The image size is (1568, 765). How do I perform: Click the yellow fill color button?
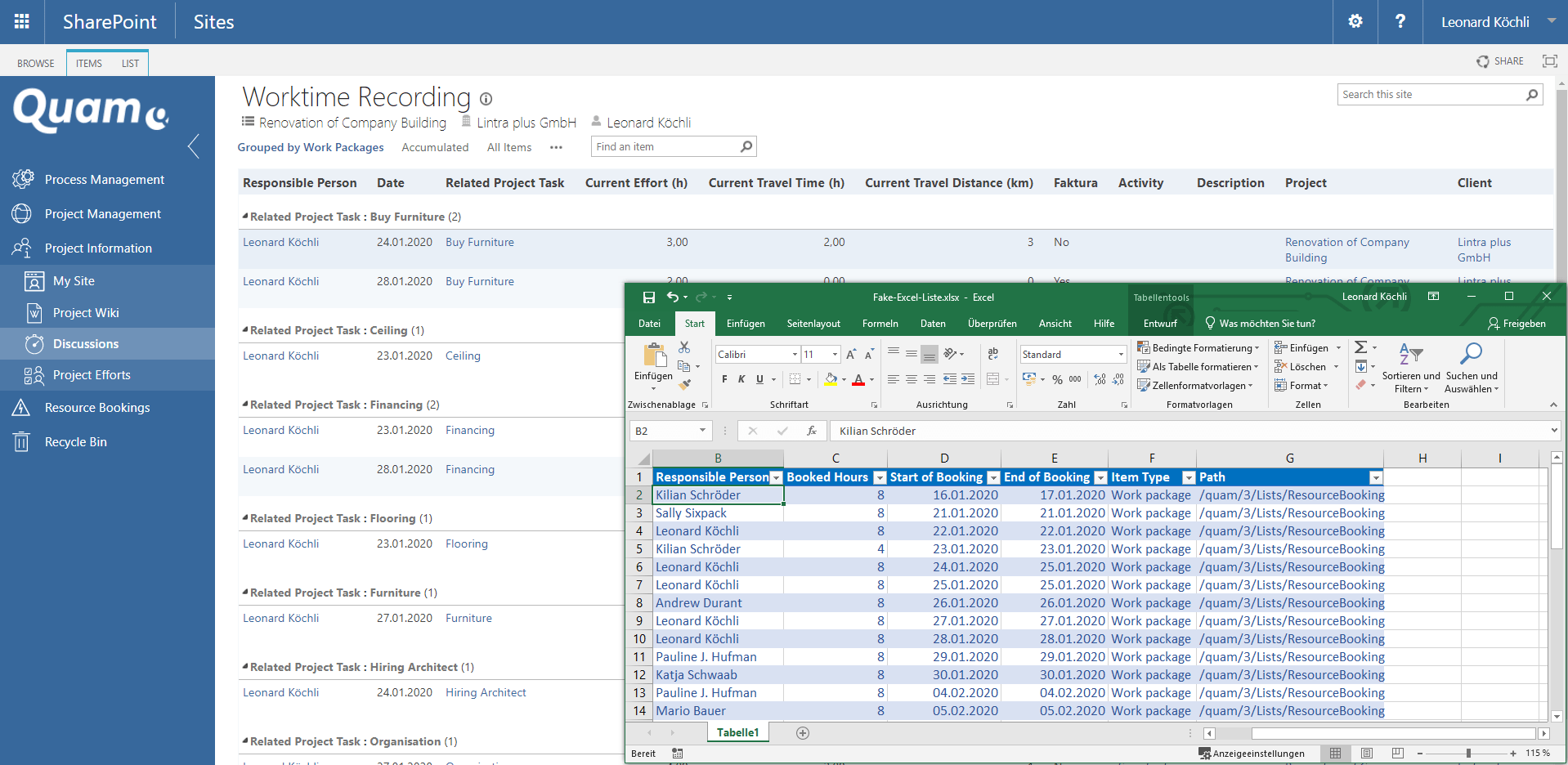tap(831, 379)
